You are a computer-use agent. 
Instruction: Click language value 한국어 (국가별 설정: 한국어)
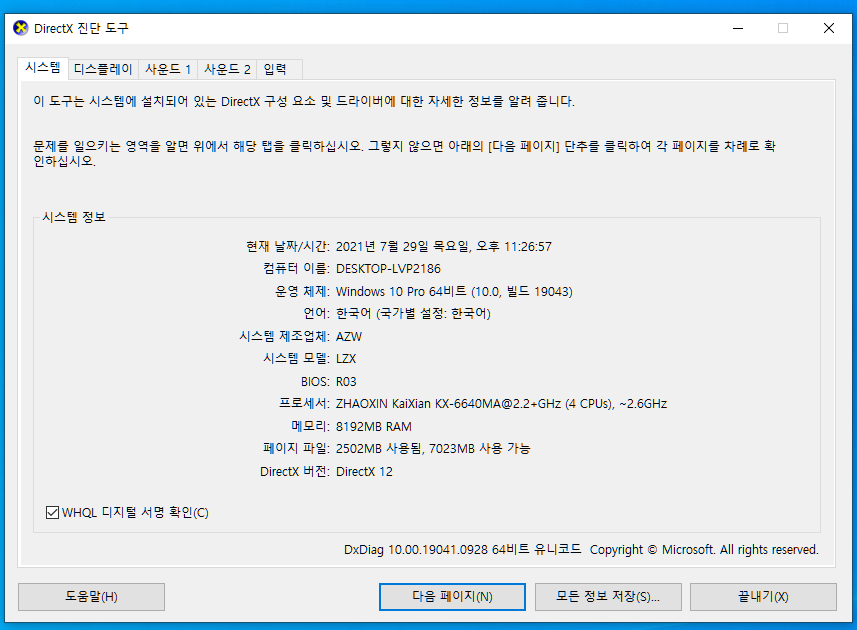click(413, 314)
